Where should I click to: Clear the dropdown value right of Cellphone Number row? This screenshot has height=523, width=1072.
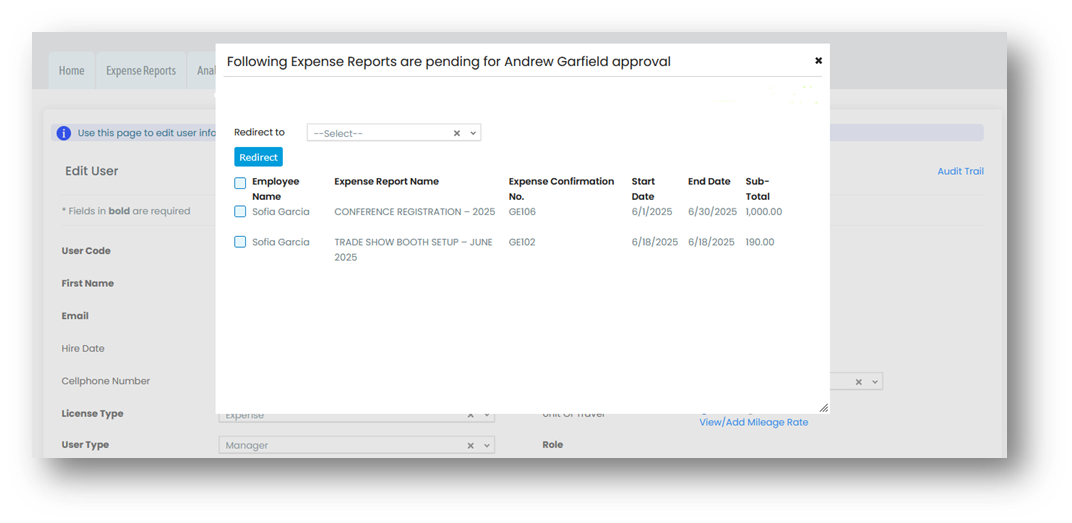[x=859, y=382]
